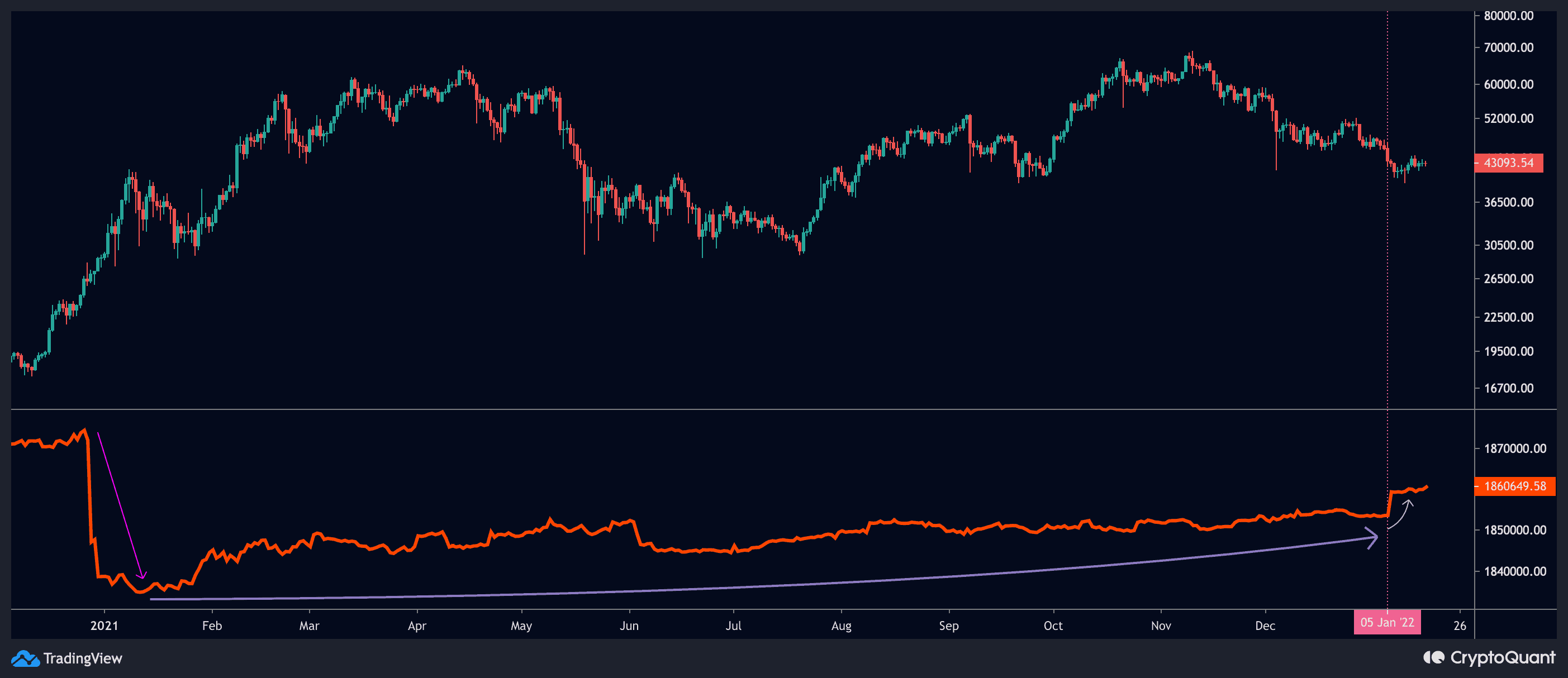Viewport: 1568px width, 678px height.
Task: Click the Jun time axis label
Action: [x=629, y=626]
